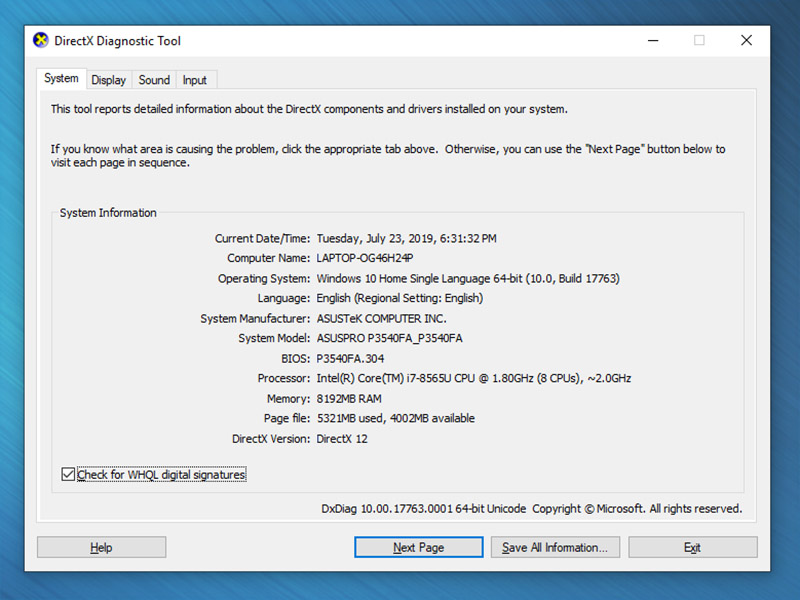Image resolution: width=800 pixels, height=600 pixels.
Task: Open the Sound tab
Action: pyautogui.click(x=154, y=80)
